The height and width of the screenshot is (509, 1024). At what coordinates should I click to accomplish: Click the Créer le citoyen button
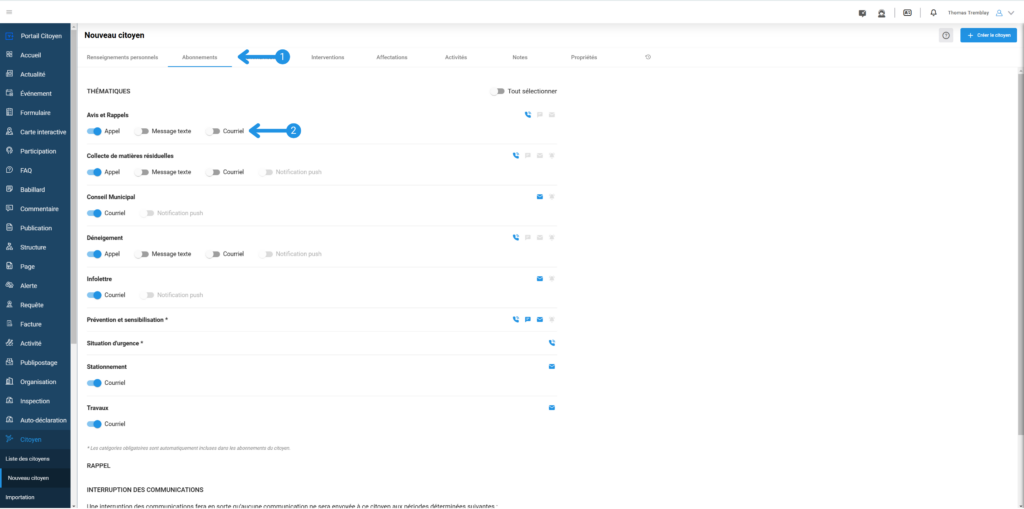988,35
